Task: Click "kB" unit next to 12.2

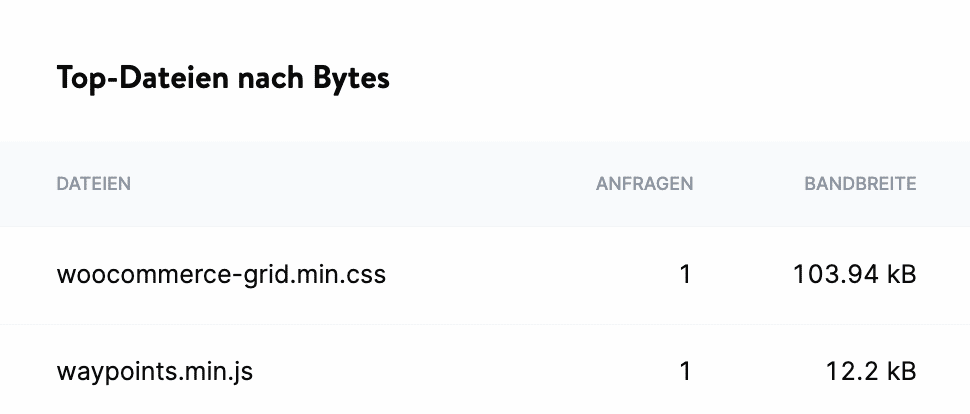Action: (901, 372)
